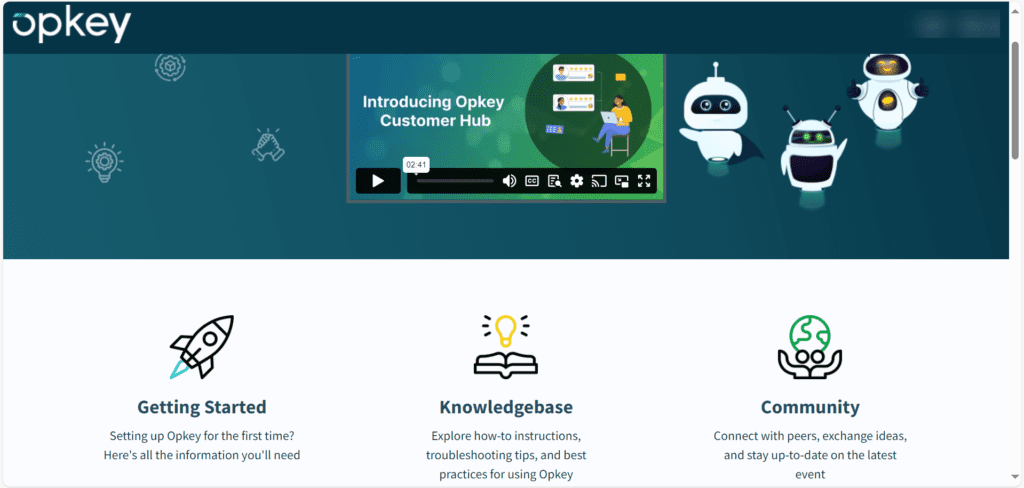Click the Opkey logo in header
The image size is (1024, 488).
coord(72,26)
